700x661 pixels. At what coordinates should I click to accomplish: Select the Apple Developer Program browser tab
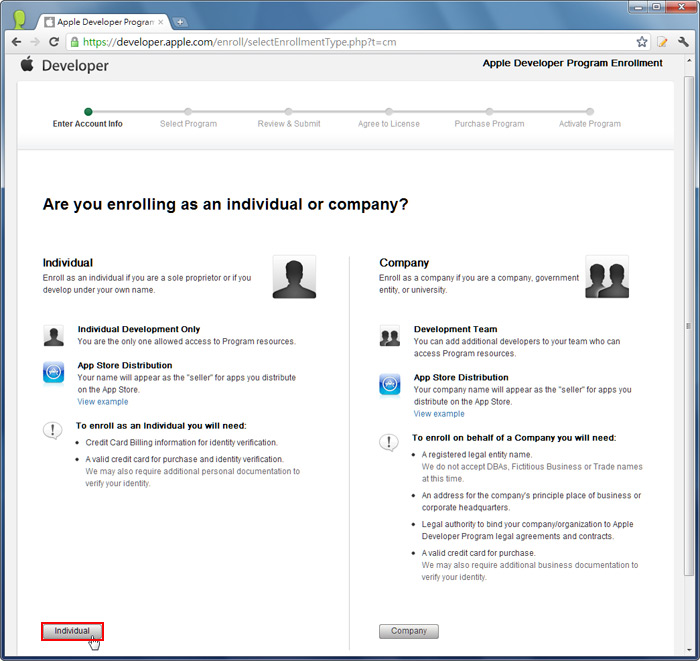(x=104, y=22)
